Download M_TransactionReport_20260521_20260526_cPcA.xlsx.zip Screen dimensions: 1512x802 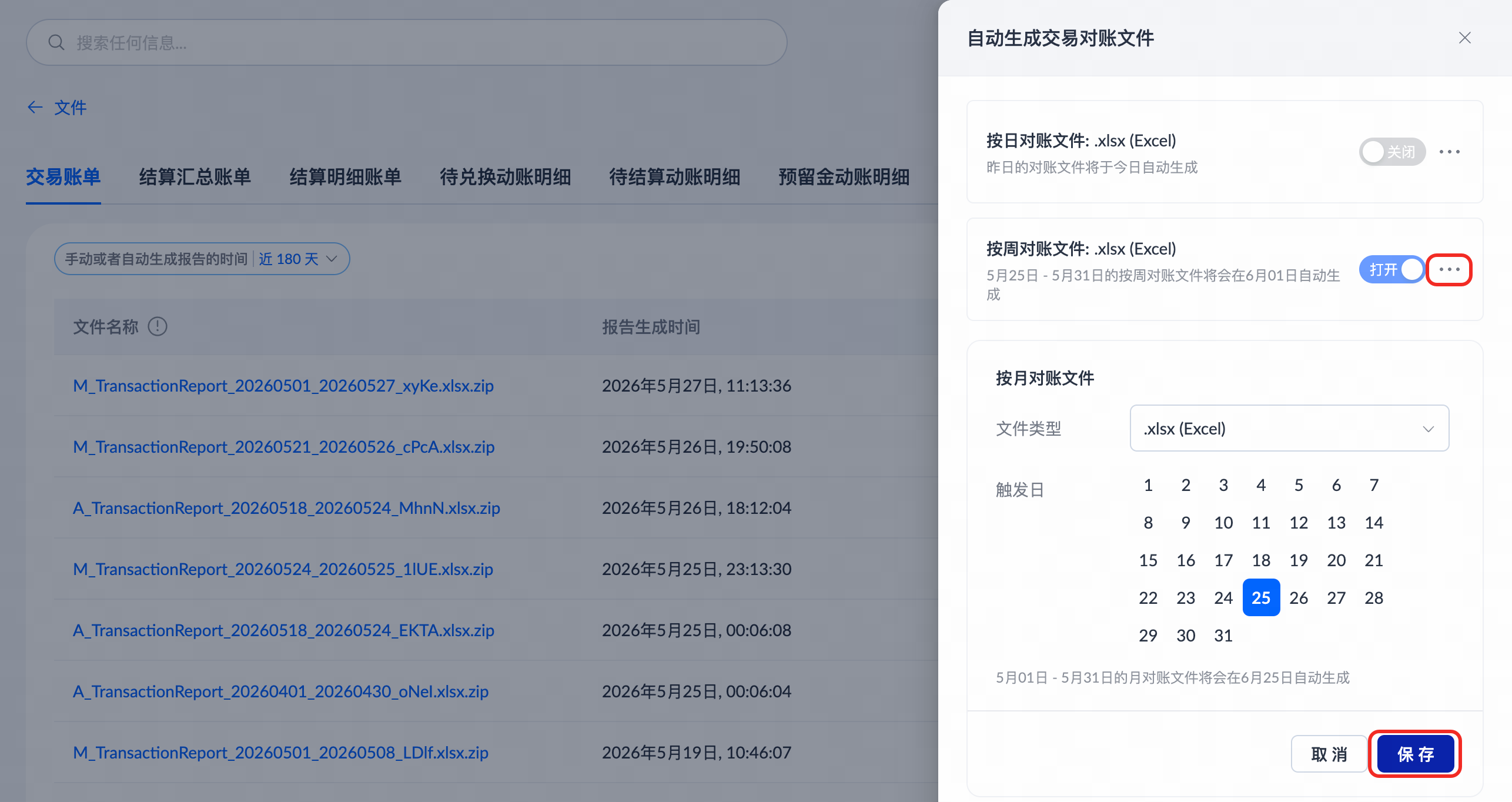tap(283, 447)
